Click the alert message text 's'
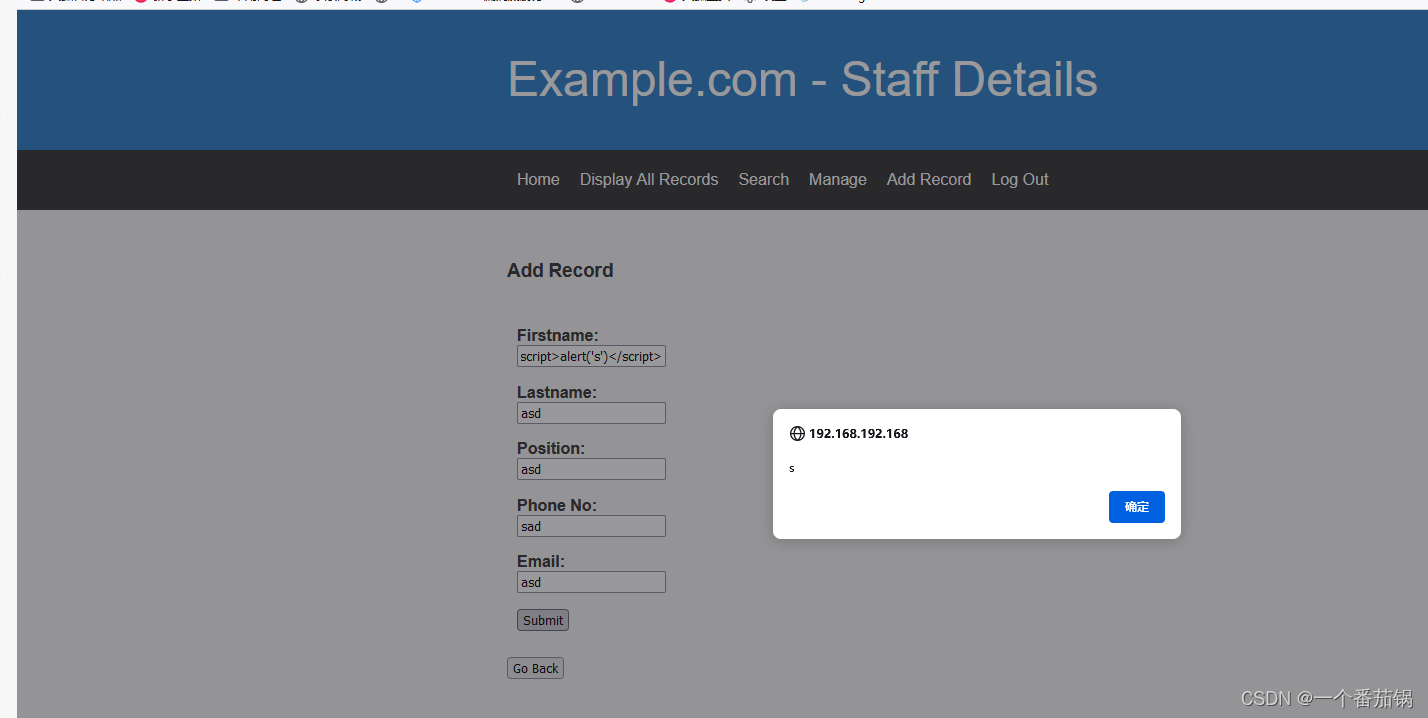This screenshot has height=718, width=1428. 792,468
